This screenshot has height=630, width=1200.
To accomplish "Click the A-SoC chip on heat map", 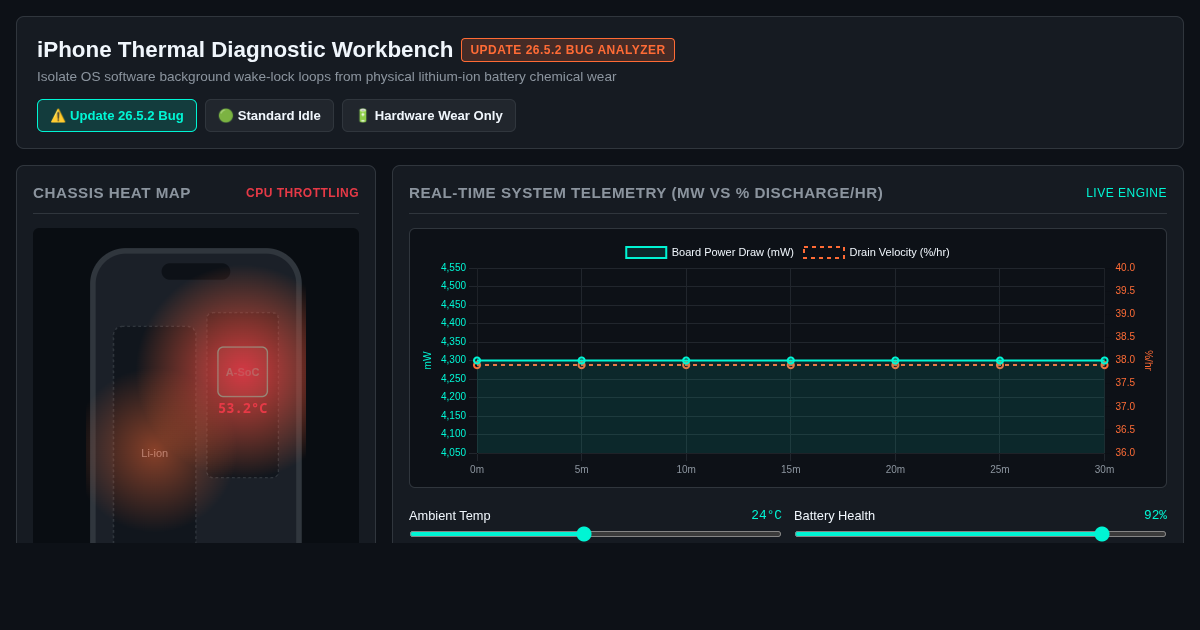I will 243,372.
